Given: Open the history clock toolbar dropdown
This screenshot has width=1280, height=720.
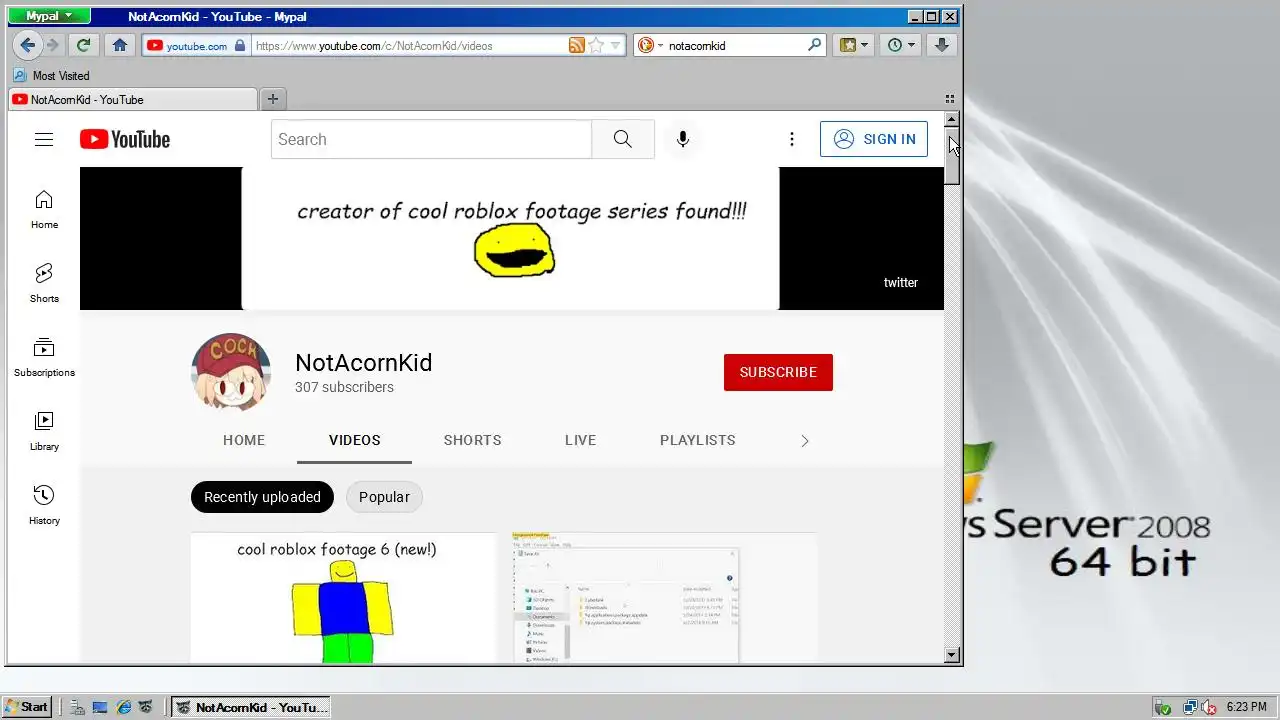Looking at the screenshot, I should tap(900, 45).
